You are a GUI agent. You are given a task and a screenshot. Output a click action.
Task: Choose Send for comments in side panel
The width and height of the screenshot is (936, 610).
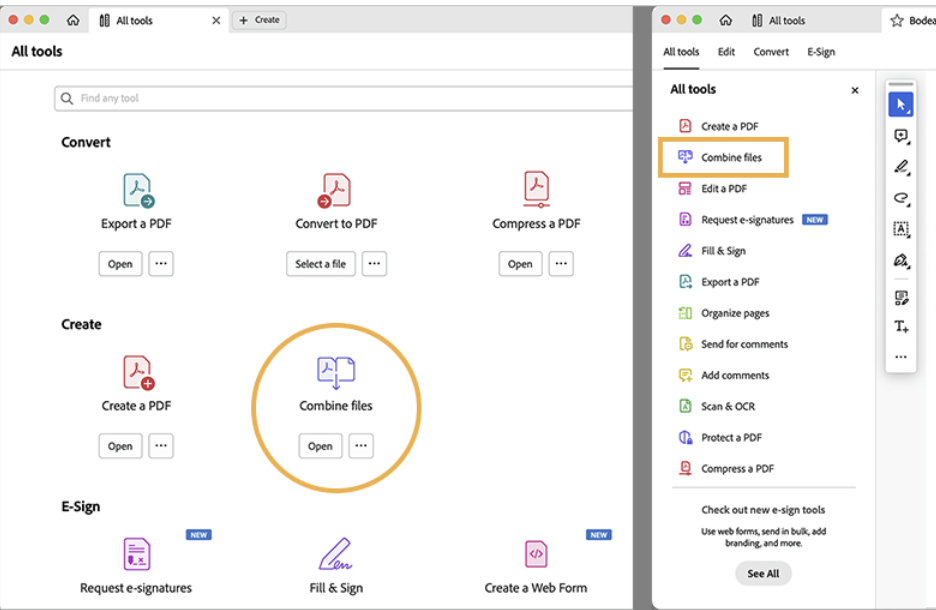pos(734,344)
